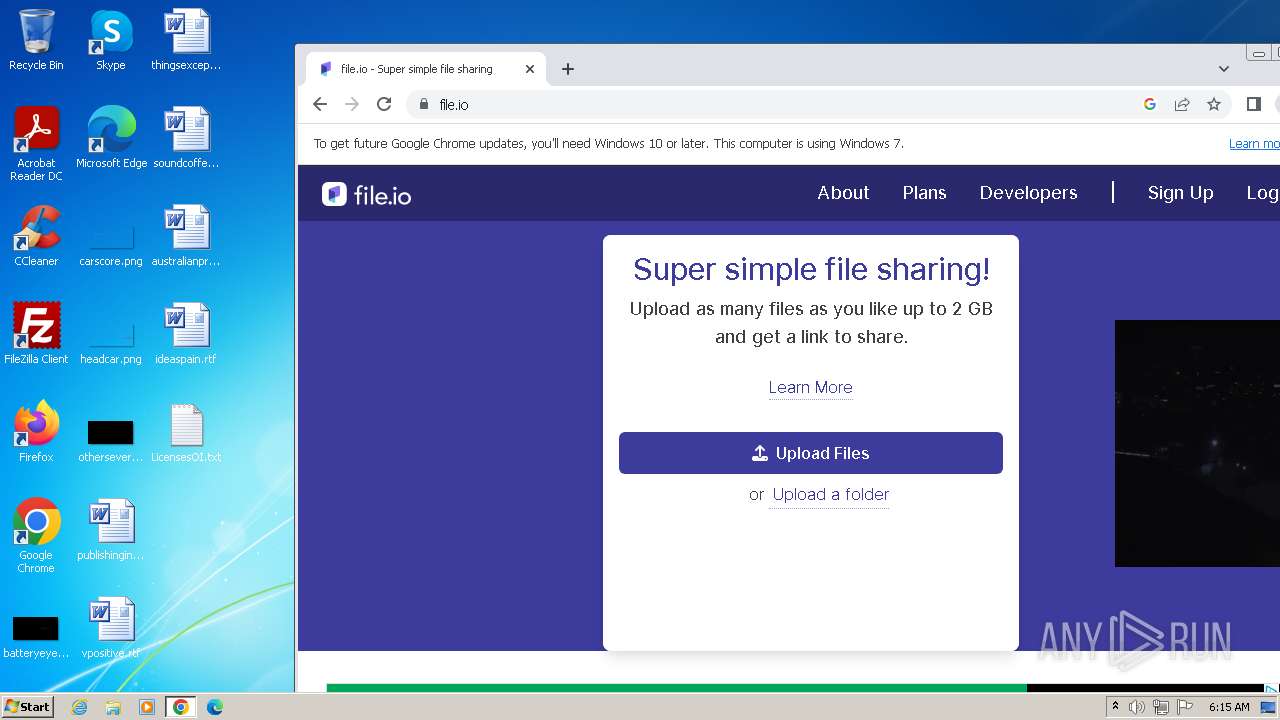Click Sign Up in the header
The height and width of the screenshot is (720, 1280).
pyautogui.click(x=1180, y=193)
